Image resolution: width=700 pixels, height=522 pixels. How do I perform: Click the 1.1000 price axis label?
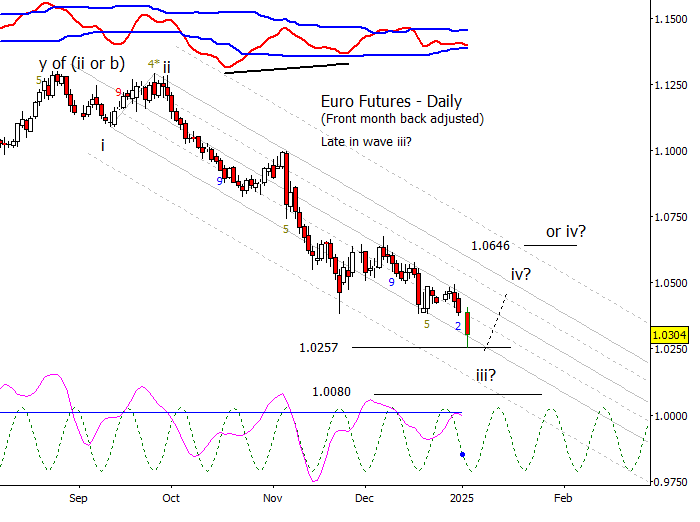(x=671, y=151)
